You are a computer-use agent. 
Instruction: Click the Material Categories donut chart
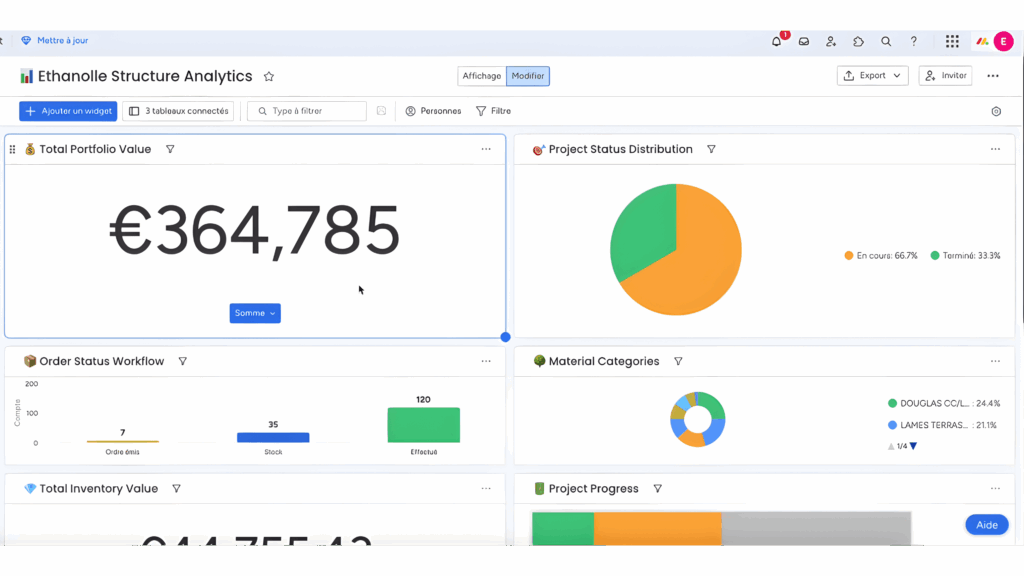coord(697,419)
